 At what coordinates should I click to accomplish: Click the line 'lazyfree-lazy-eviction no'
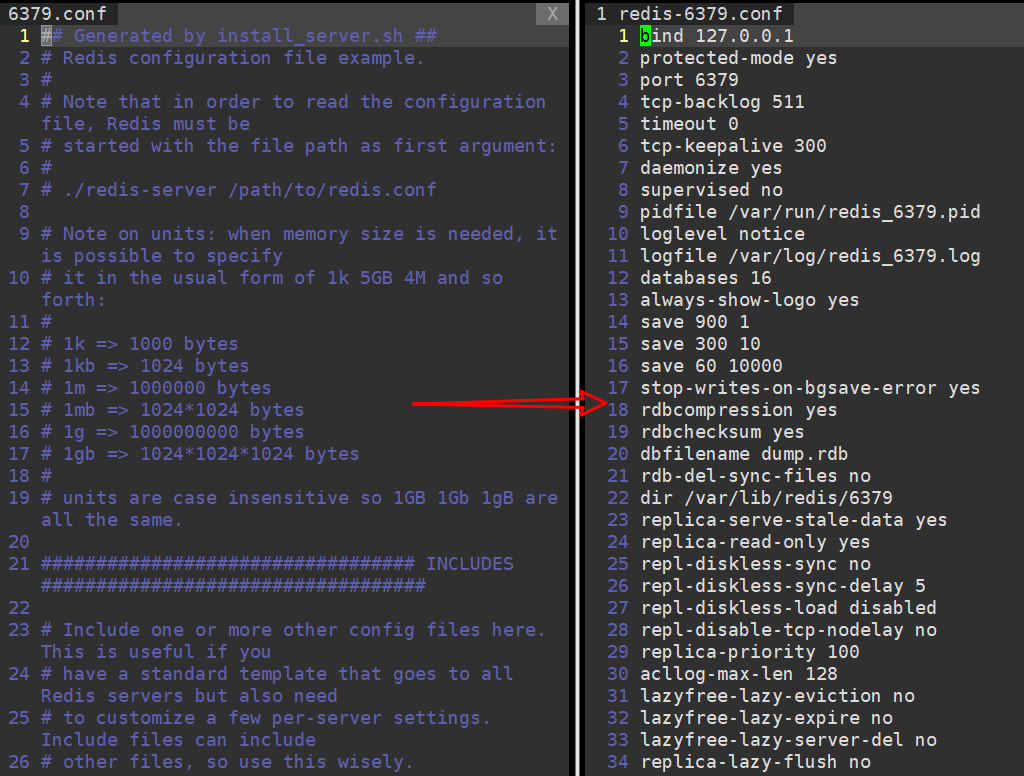777,696
